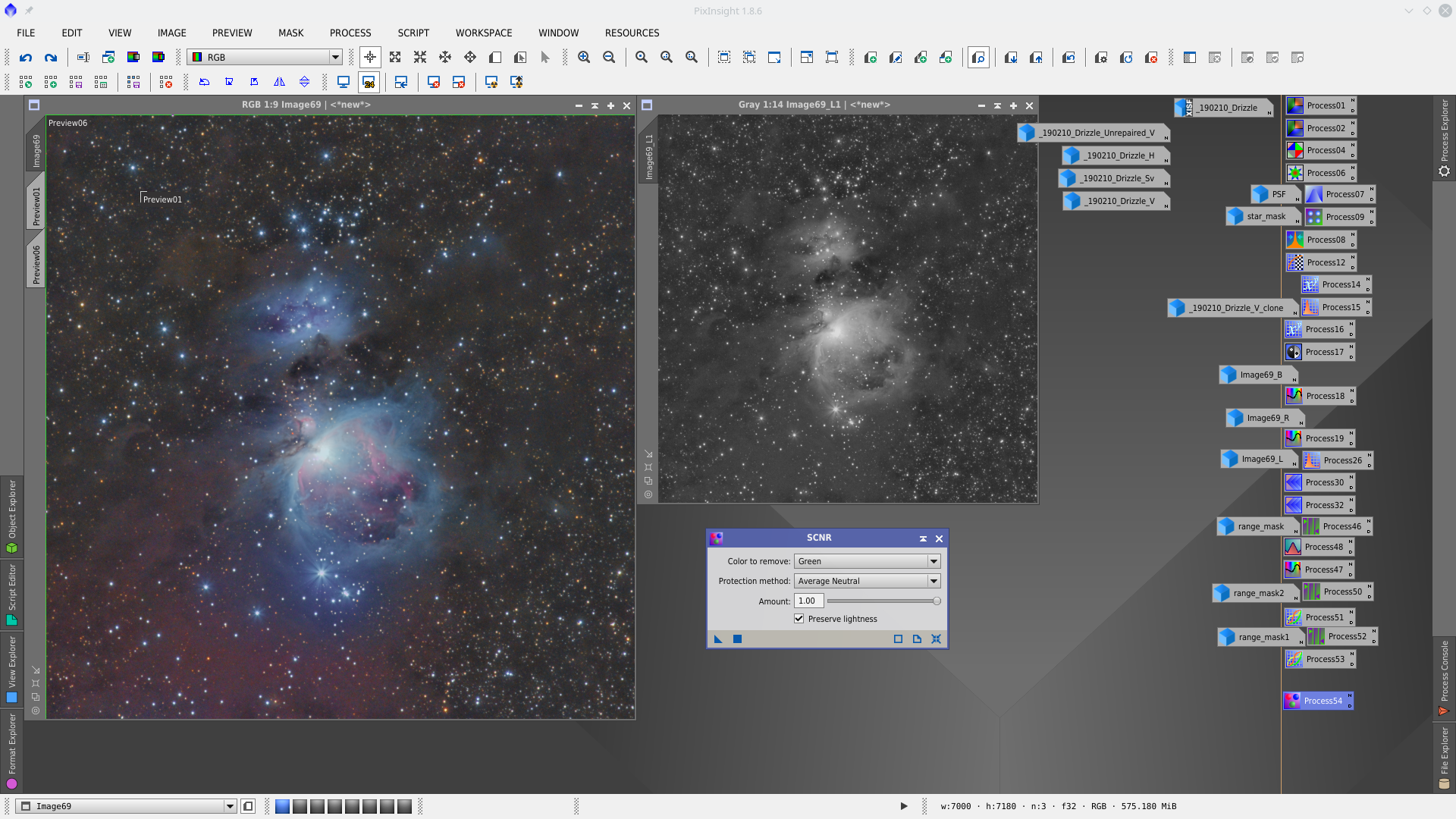Open the Protection method dropdown
This screenshot has height=819, width=1456.
[x=867, y=581]
